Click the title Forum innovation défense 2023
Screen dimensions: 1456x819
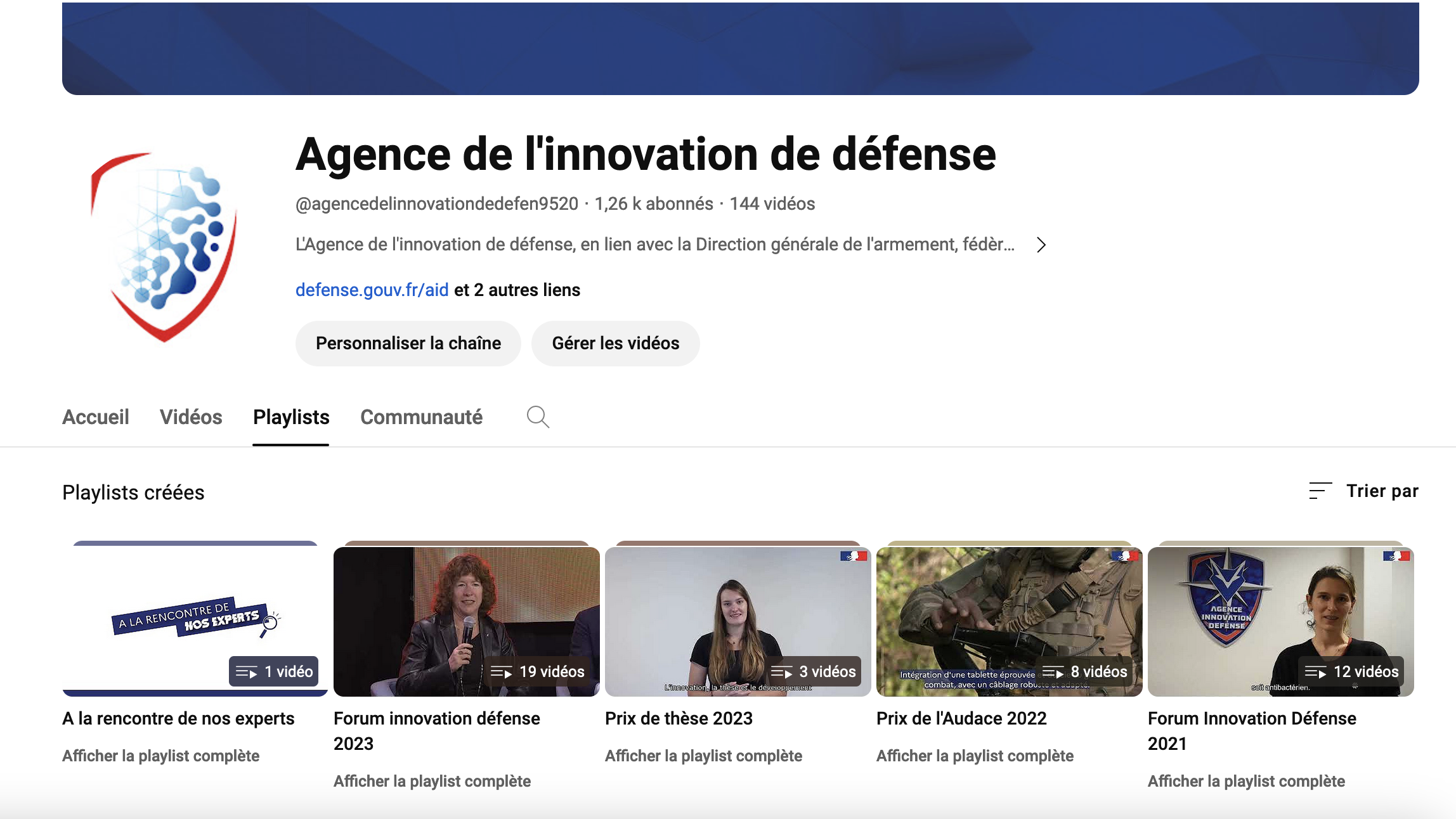coord(437,731)
